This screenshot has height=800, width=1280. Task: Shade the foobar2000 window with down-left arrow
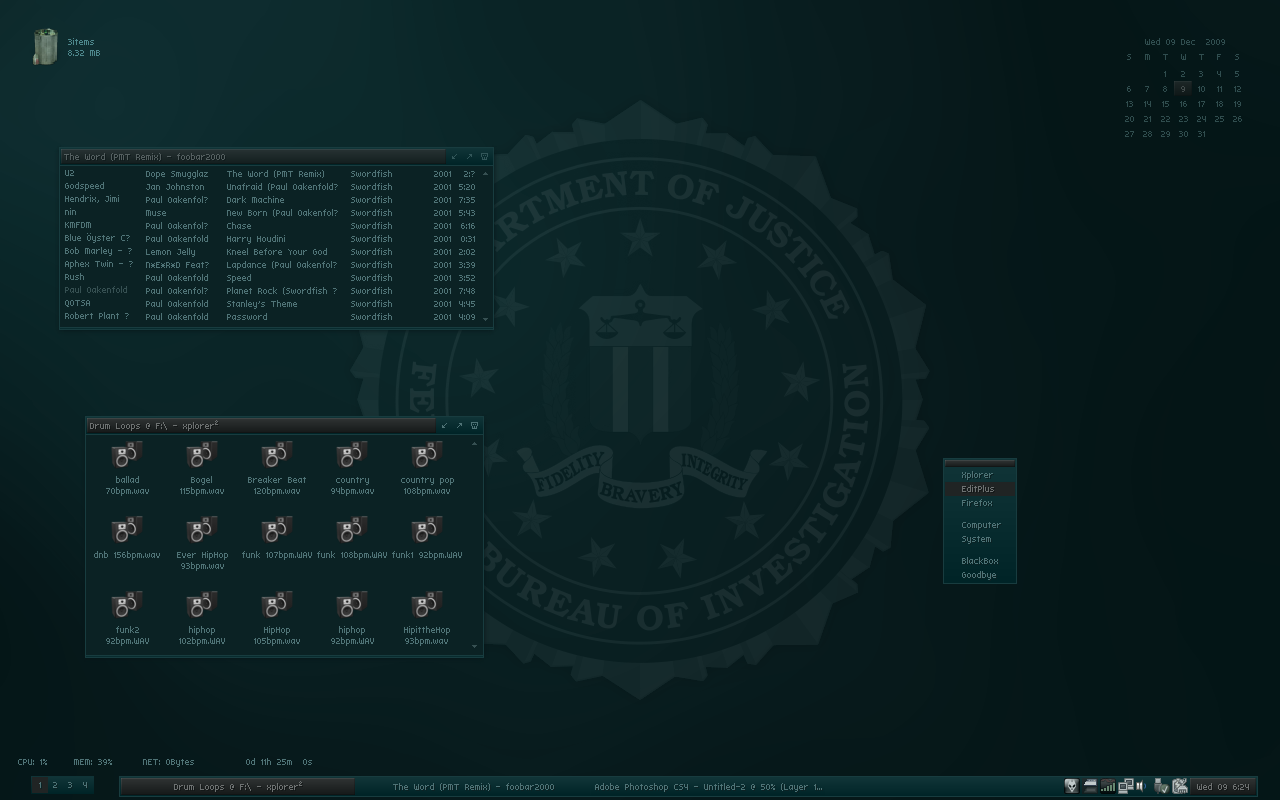pos(455,156)
